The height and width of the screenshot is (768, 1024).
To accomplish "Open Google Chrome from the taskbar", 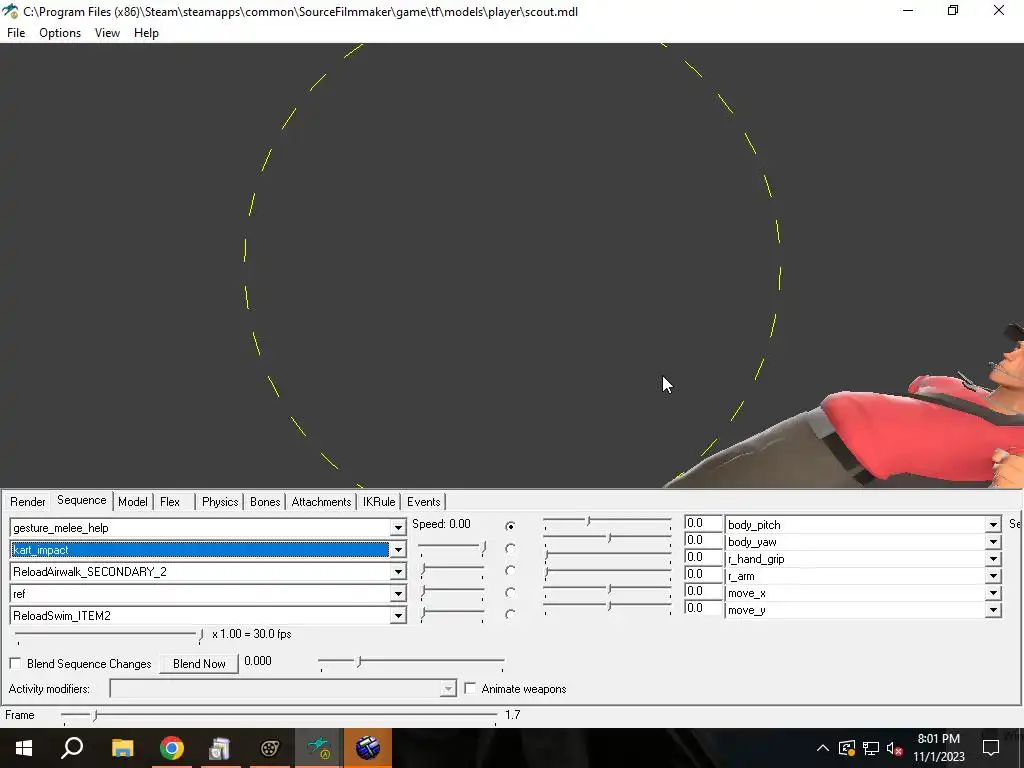I will point(172,748).
